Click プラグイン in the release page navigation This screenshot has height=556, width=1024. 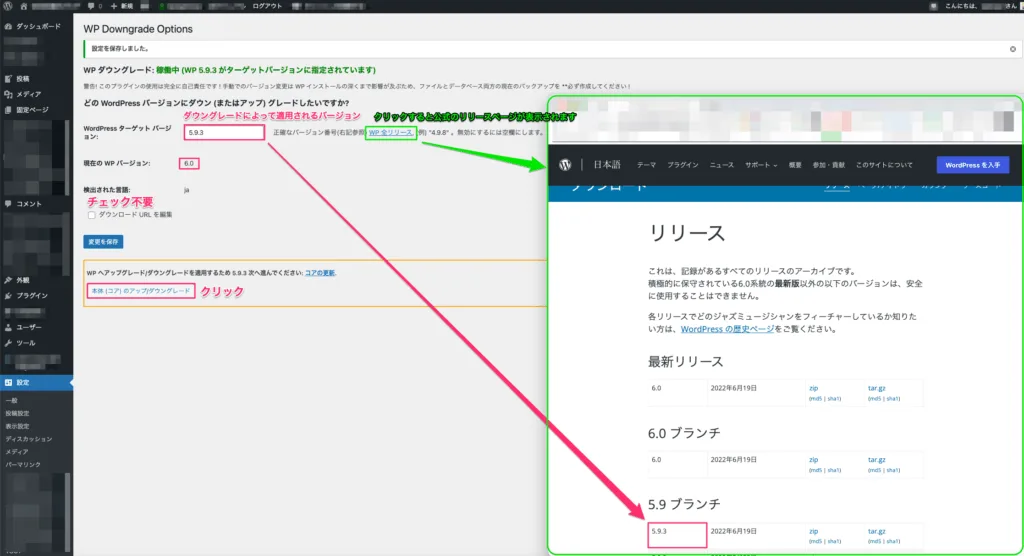click(682, 165)
